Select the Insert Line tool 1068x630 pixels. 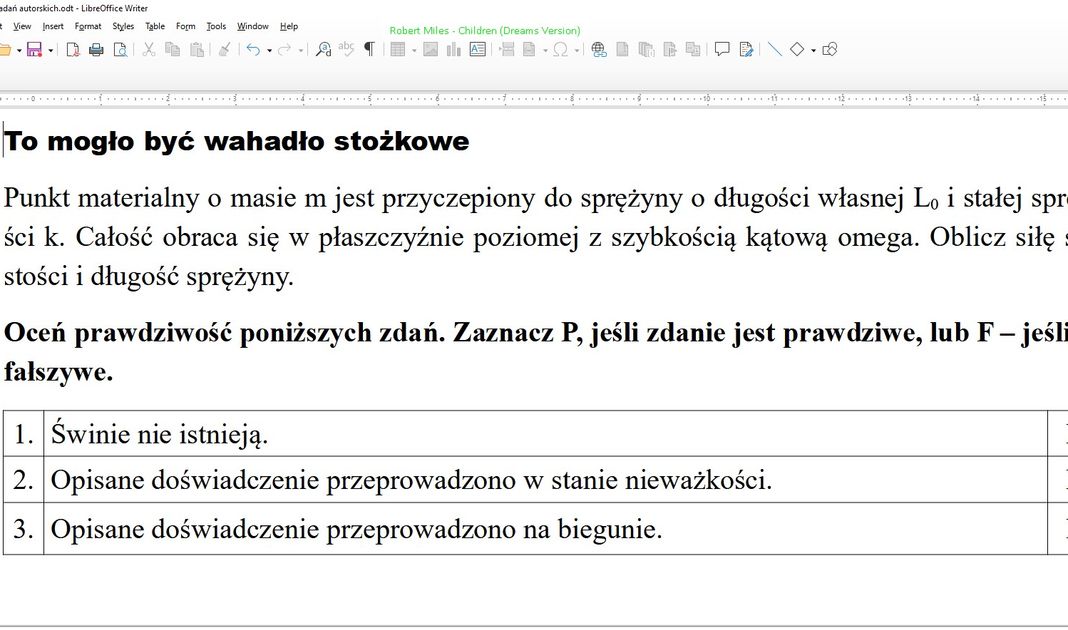click(774, 49)
